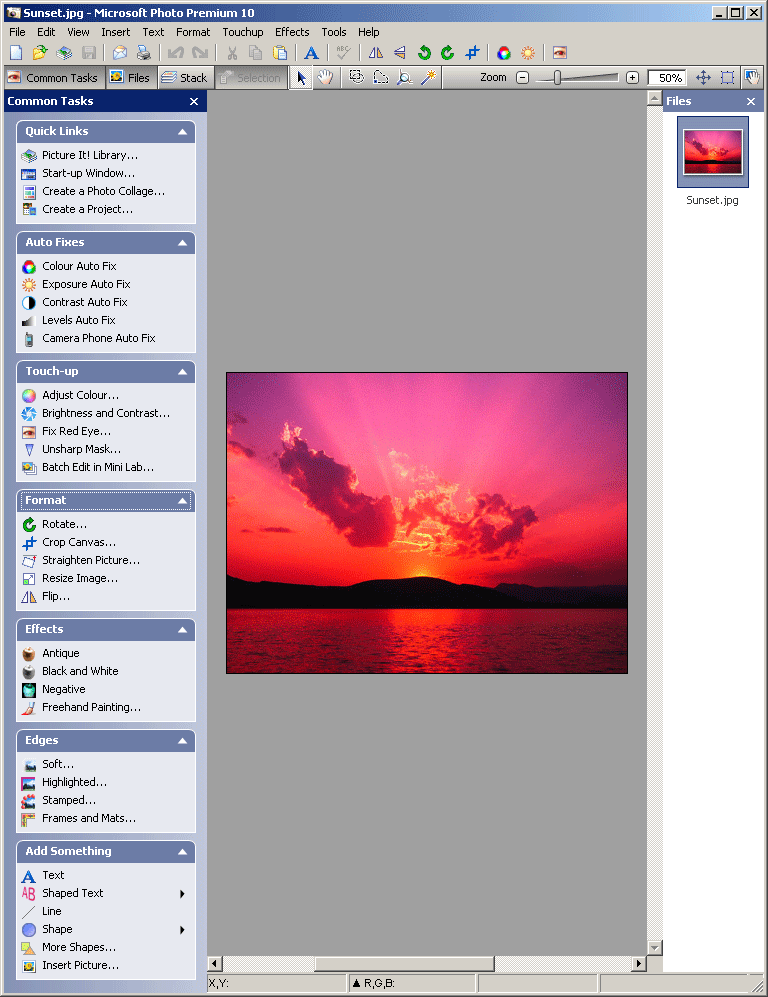Close the Common Tasks pane
768x997 pixels.
(x=194, y=101)
